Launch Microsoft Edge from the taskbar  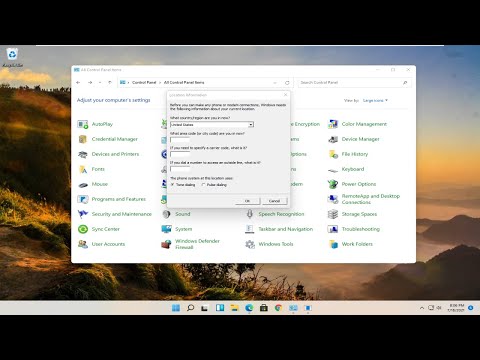click(x=249, y=308)
